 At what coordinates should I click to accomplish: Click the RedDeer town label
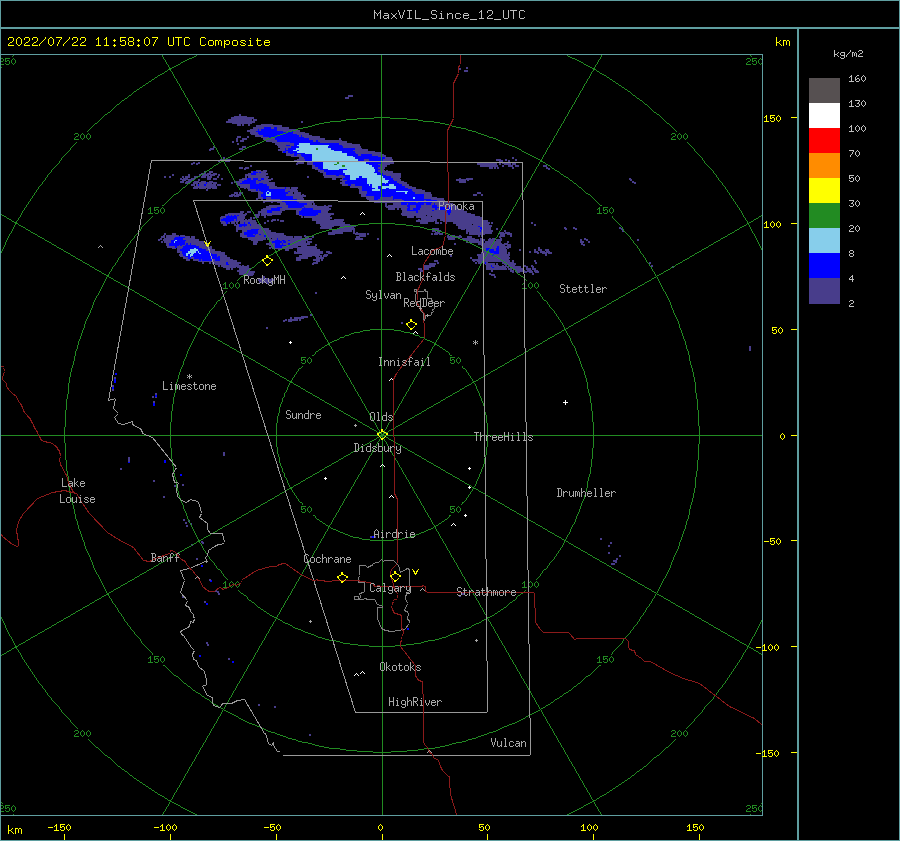coord(424,303)
